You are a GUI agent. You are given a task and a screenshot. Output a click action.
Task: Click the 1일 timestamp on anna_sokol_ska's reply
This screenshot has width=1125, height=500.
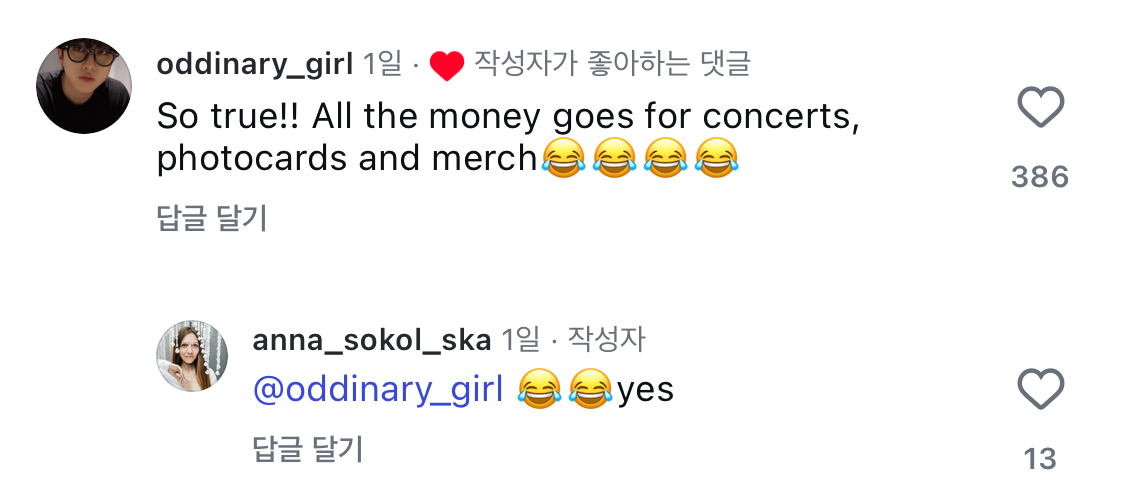520,340
